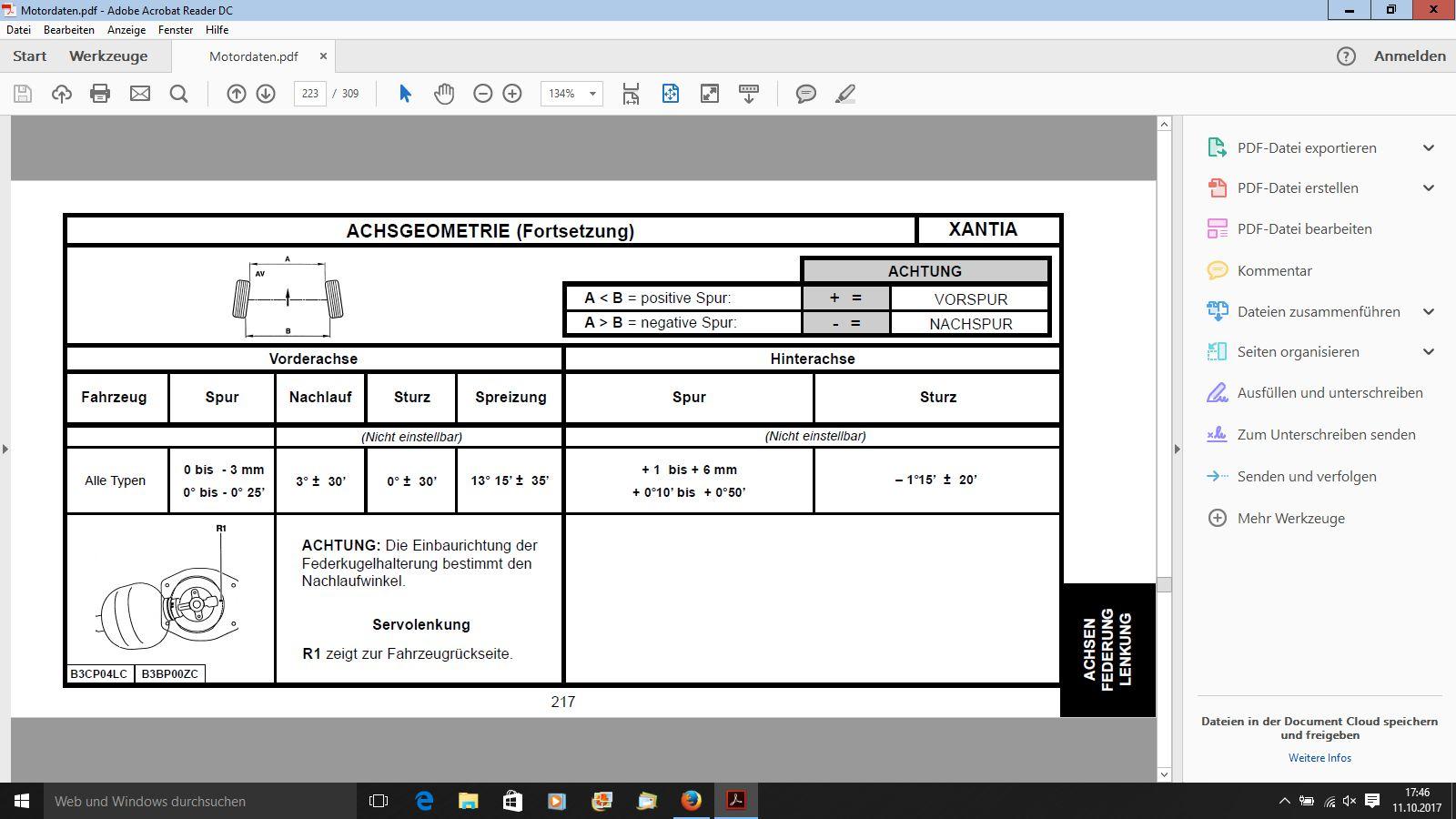Click the fit full page icon
Image resolution: width=1456 pixels, height=819 pixels.
[x=671, y=94]
